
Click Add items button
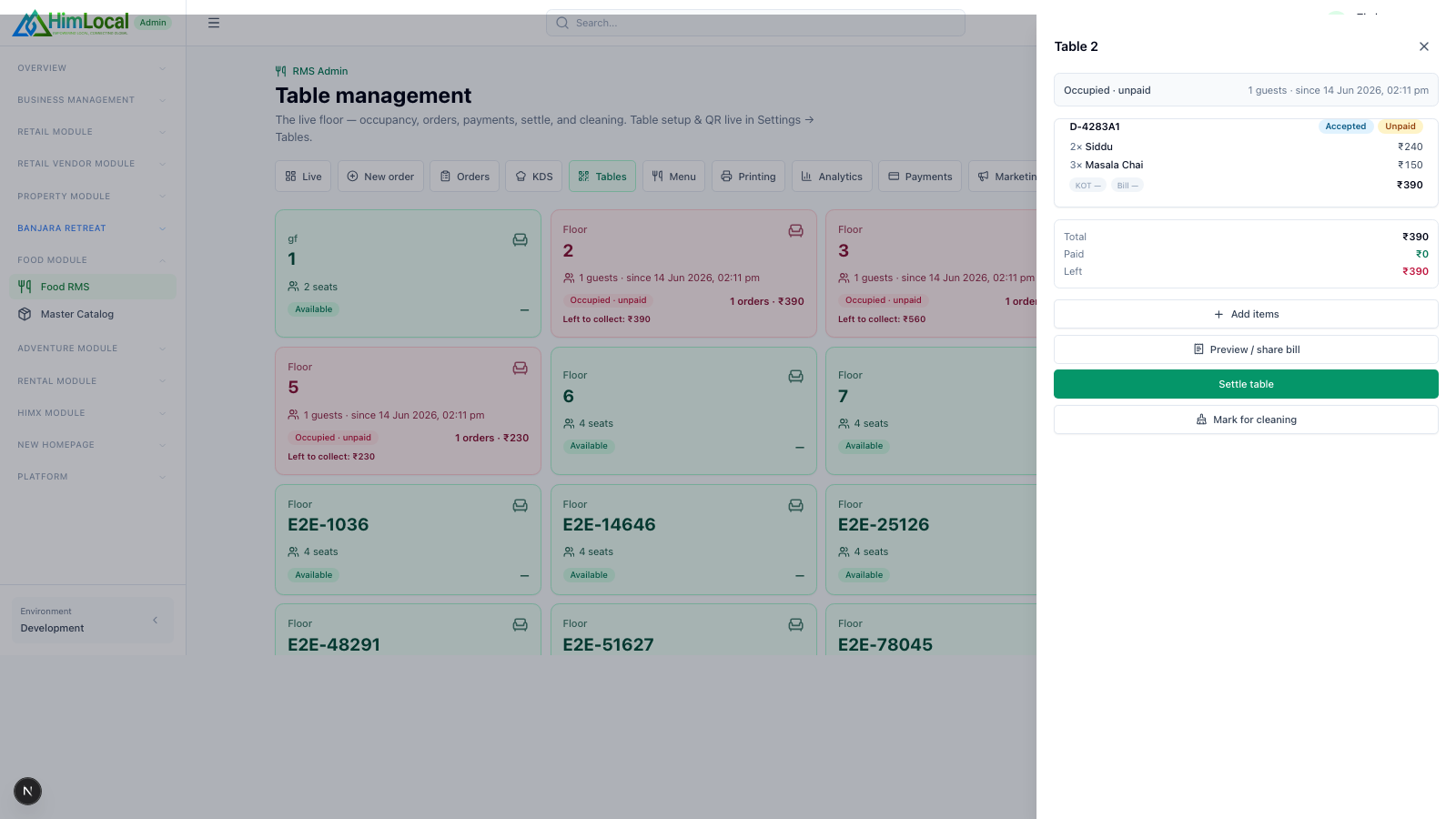click(1246, 314)
